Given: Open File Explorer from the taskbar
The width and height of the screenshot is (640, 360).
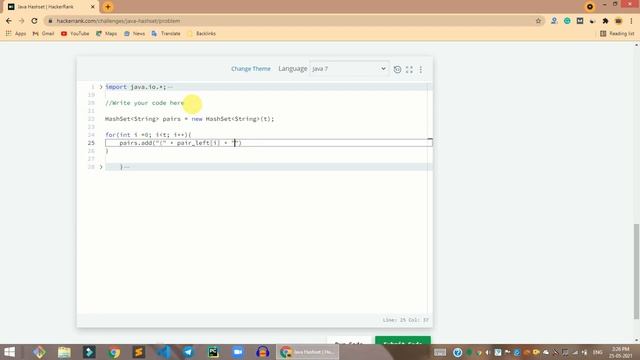Looking at the screenshot, I should tap(64, 352).
